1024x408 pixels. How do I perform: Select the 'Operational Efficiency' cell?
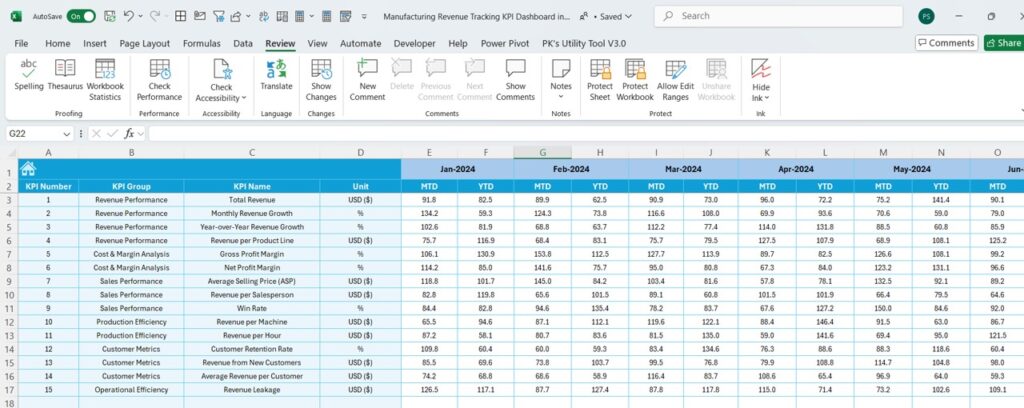pyautogui.click(x=131, y=390)
